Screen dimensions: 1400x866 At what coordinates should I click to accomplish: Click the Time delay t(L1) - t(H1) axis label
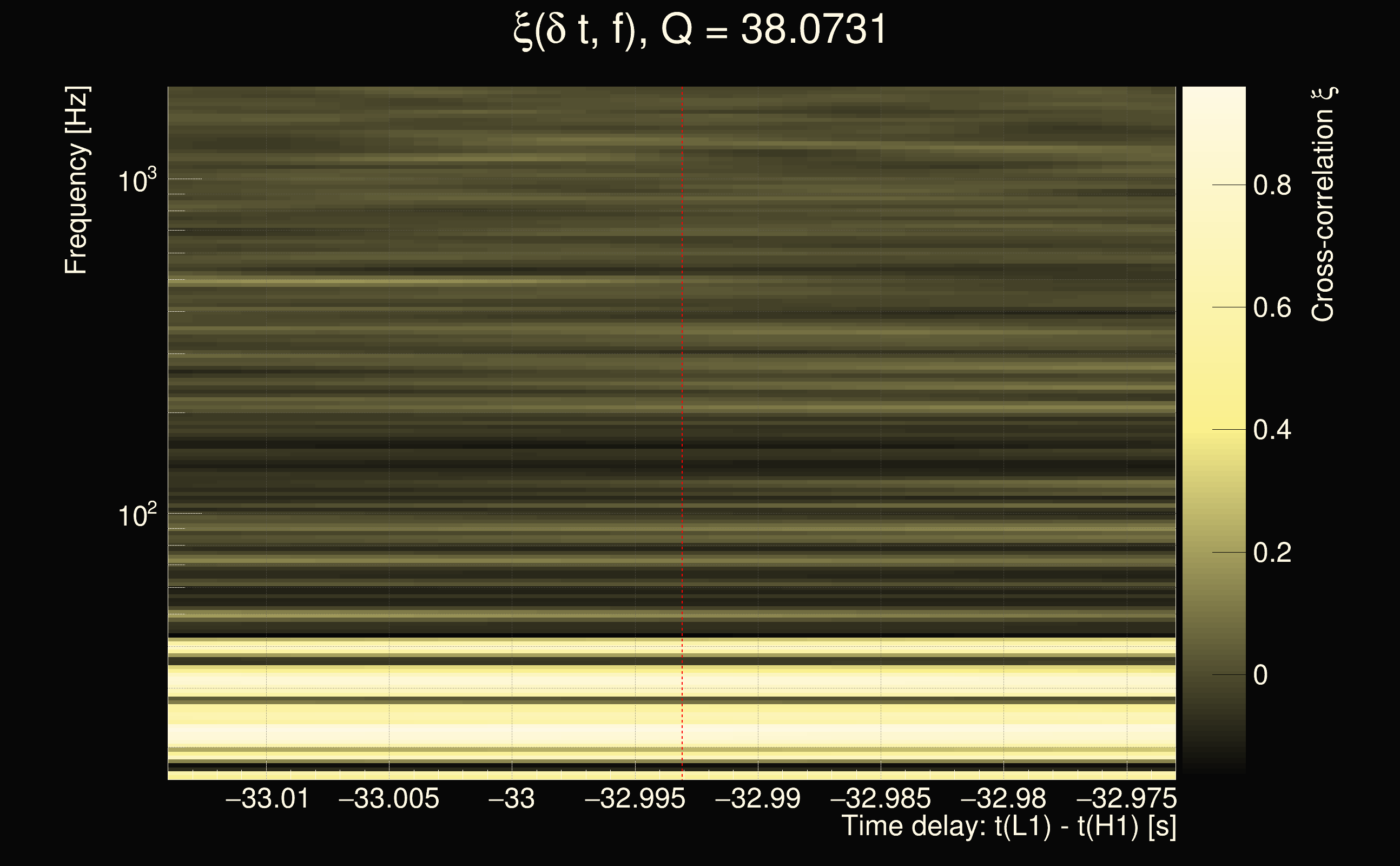[x=1008, y=826]
